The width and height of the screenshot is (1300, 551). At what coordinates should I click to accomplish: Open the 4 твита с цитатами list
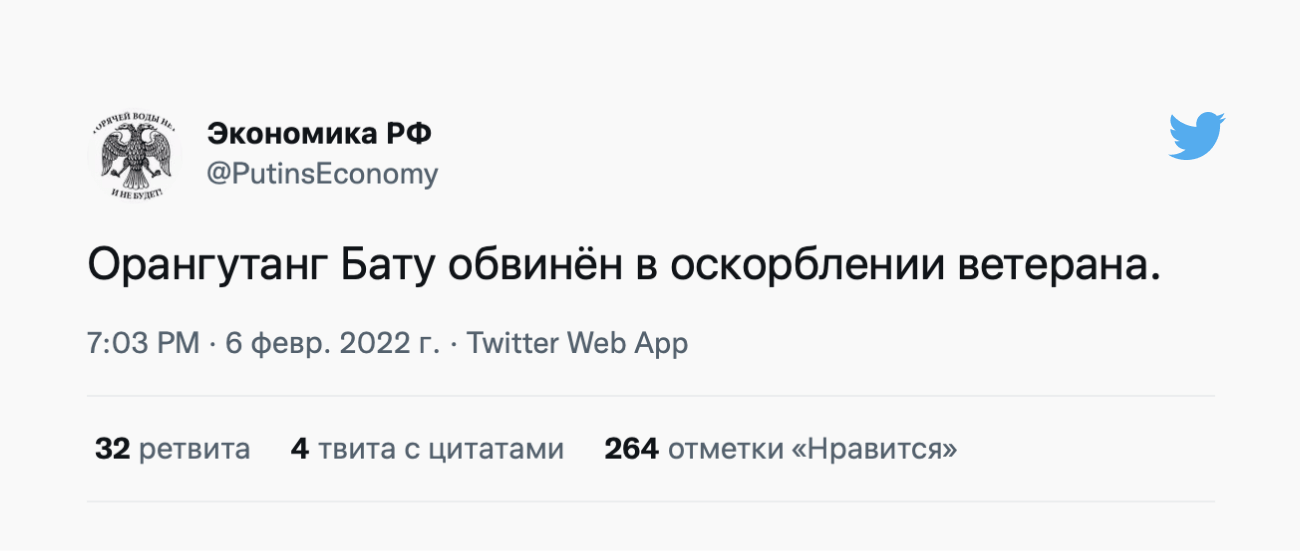click(427, 449)
